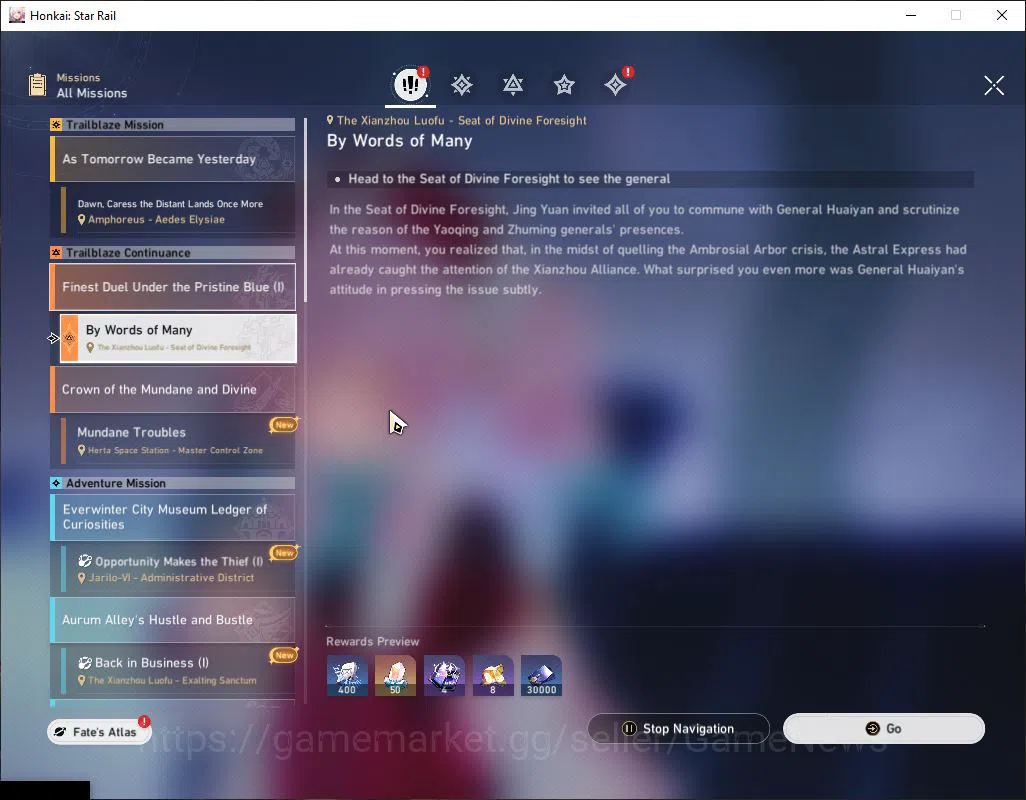Collapse Finest Duel Under the Pristine Blue
This screenshot has width=1026, height=800.
click(x=173, y=287)
